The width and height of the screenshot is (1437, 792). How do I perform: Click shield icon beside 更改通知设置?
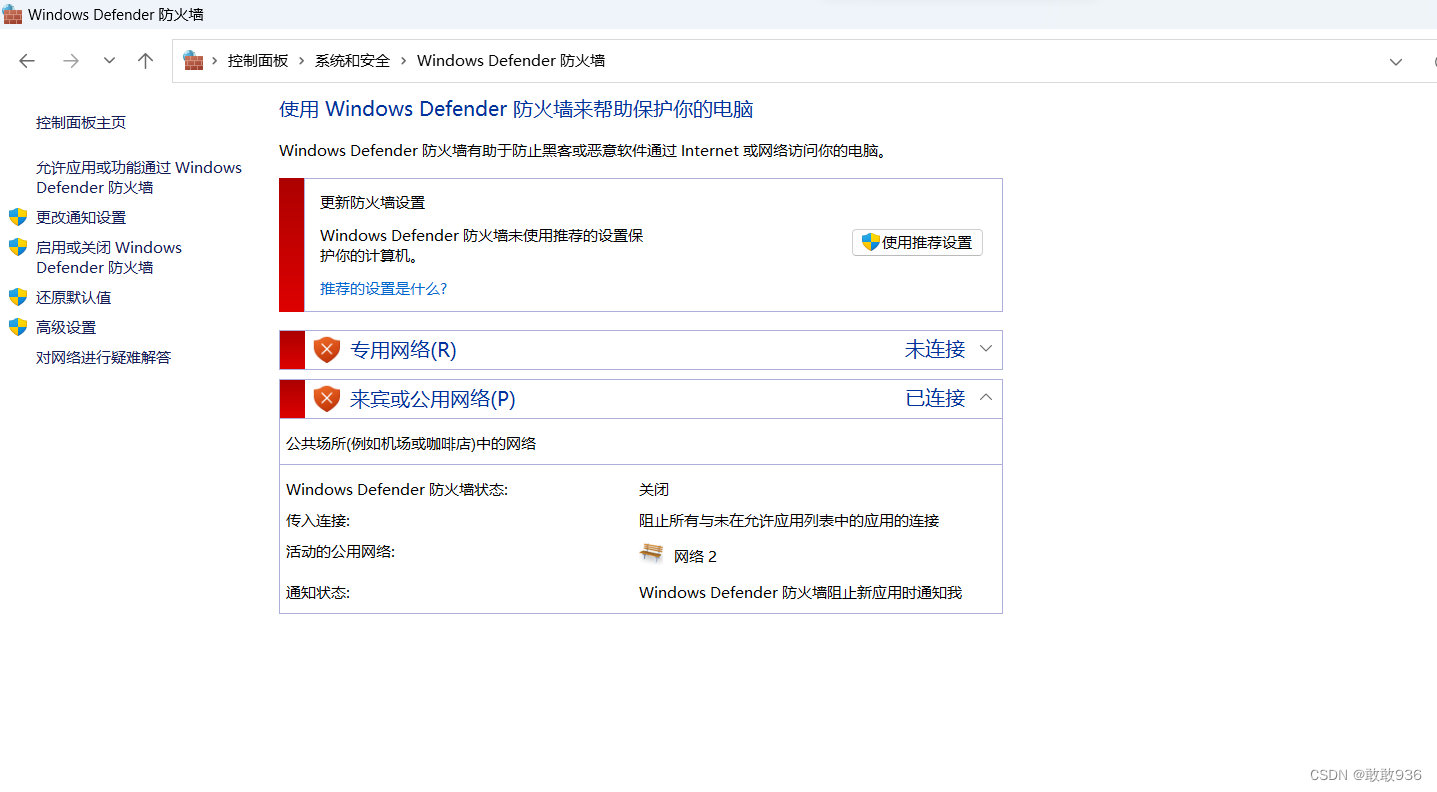tap(18, 217)
